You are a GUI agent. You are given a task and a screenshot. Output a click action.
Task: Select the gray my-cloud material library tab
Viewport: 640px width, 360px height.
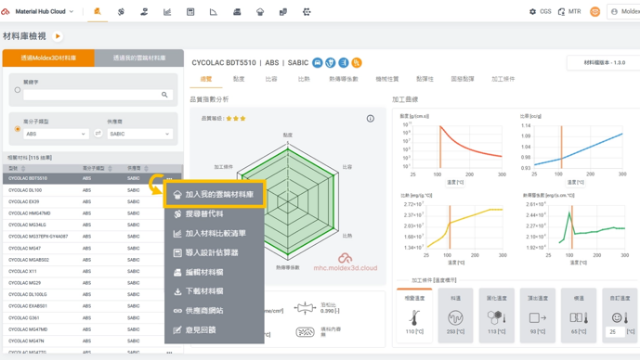[x=139, y=58]
